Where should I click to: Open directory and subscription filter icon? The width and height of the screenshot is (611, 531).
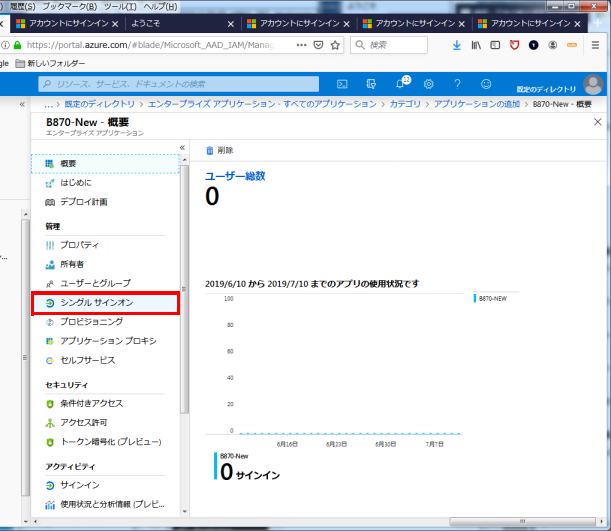[x=371, y=84]
